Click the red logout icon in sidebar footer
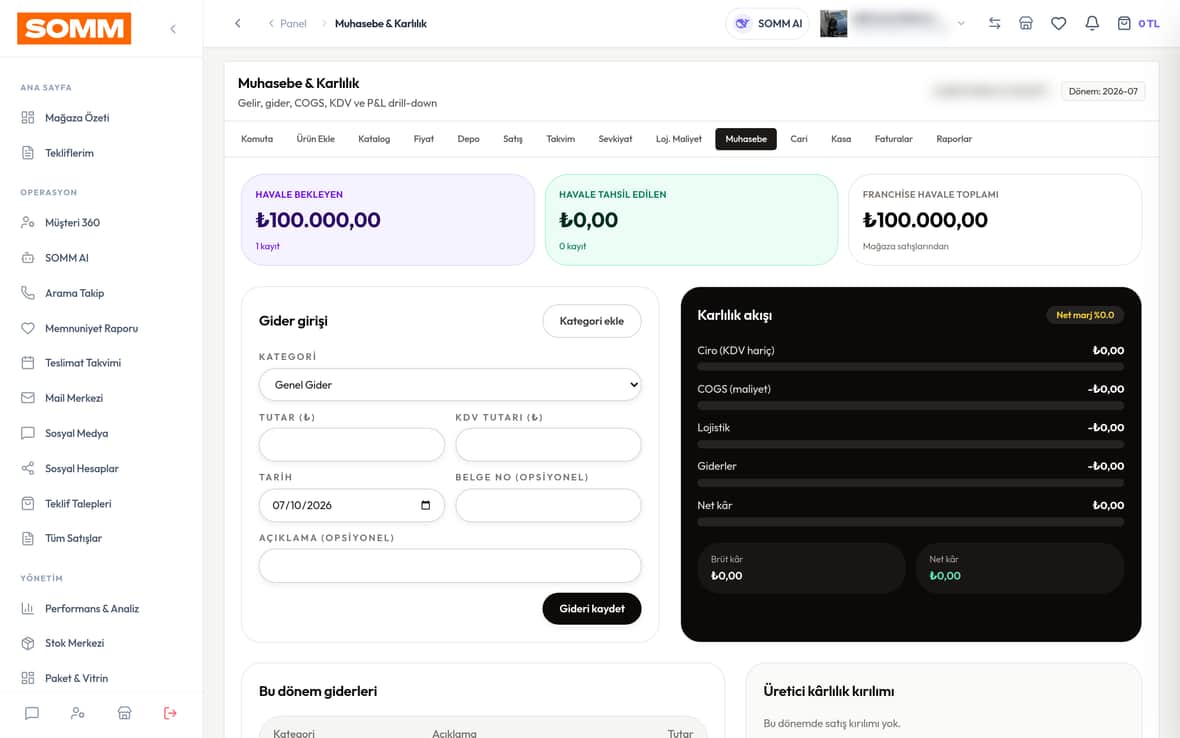1180x738 pixels. (x=170, y=712)
